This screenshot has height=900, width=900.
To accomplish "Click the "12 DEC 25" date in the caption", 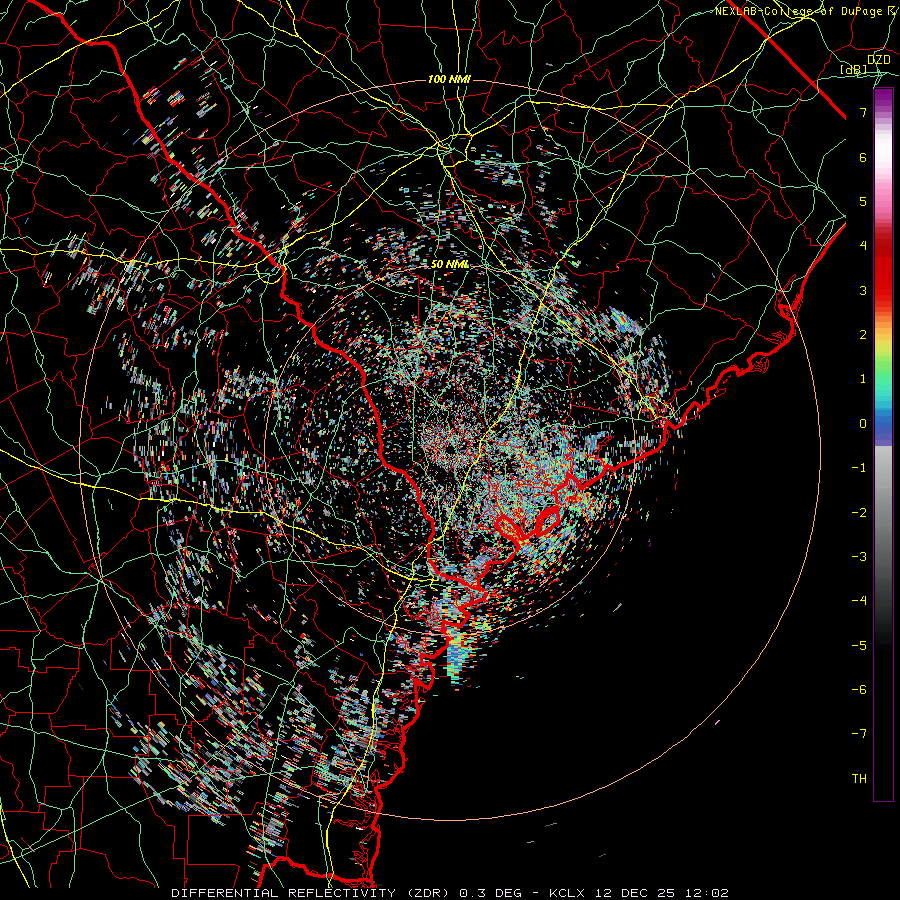I will click(637, 893).
